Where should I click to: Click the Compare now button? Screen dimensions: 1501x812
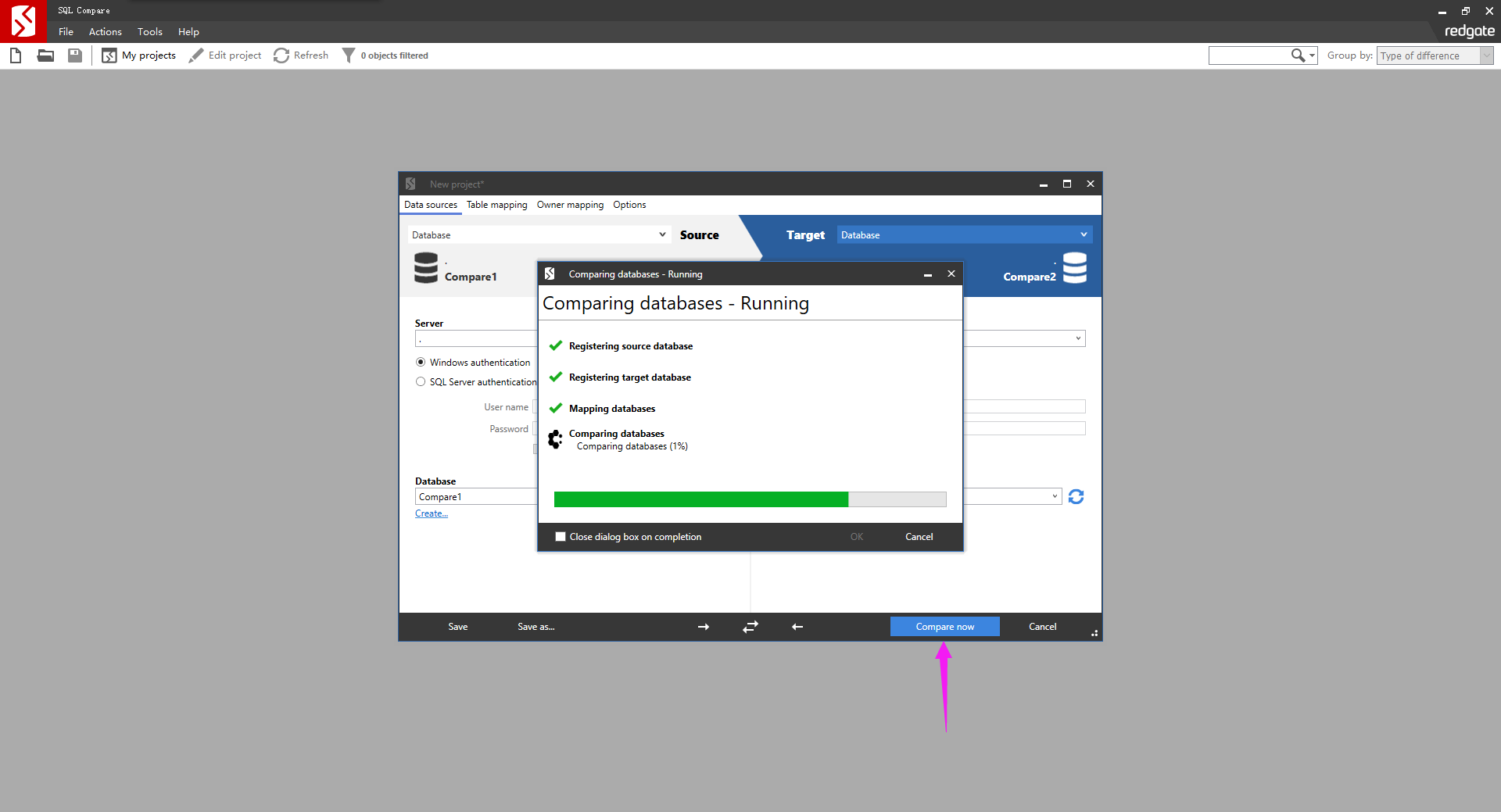pos(945,627)
